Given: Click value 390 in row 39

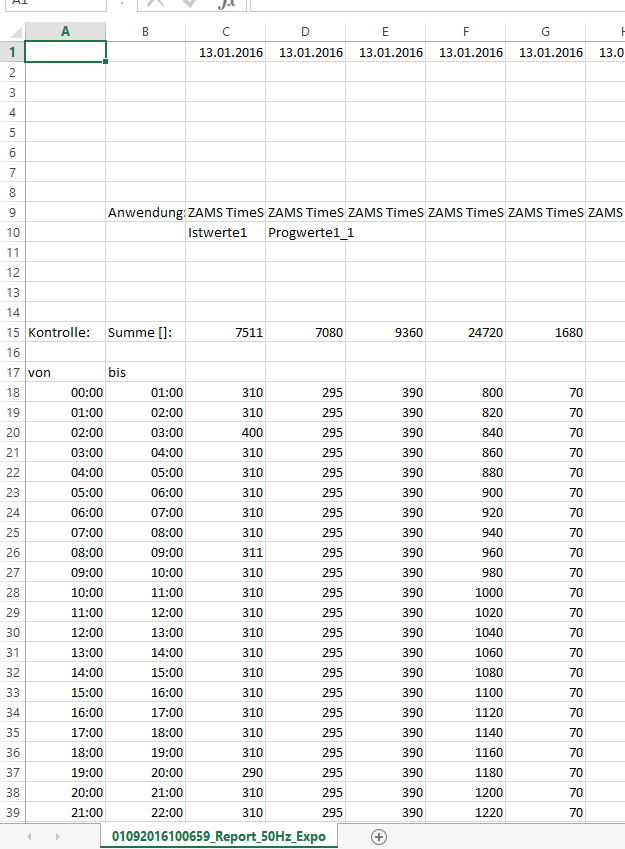Looking at the screenshot, I should (385, 813).
